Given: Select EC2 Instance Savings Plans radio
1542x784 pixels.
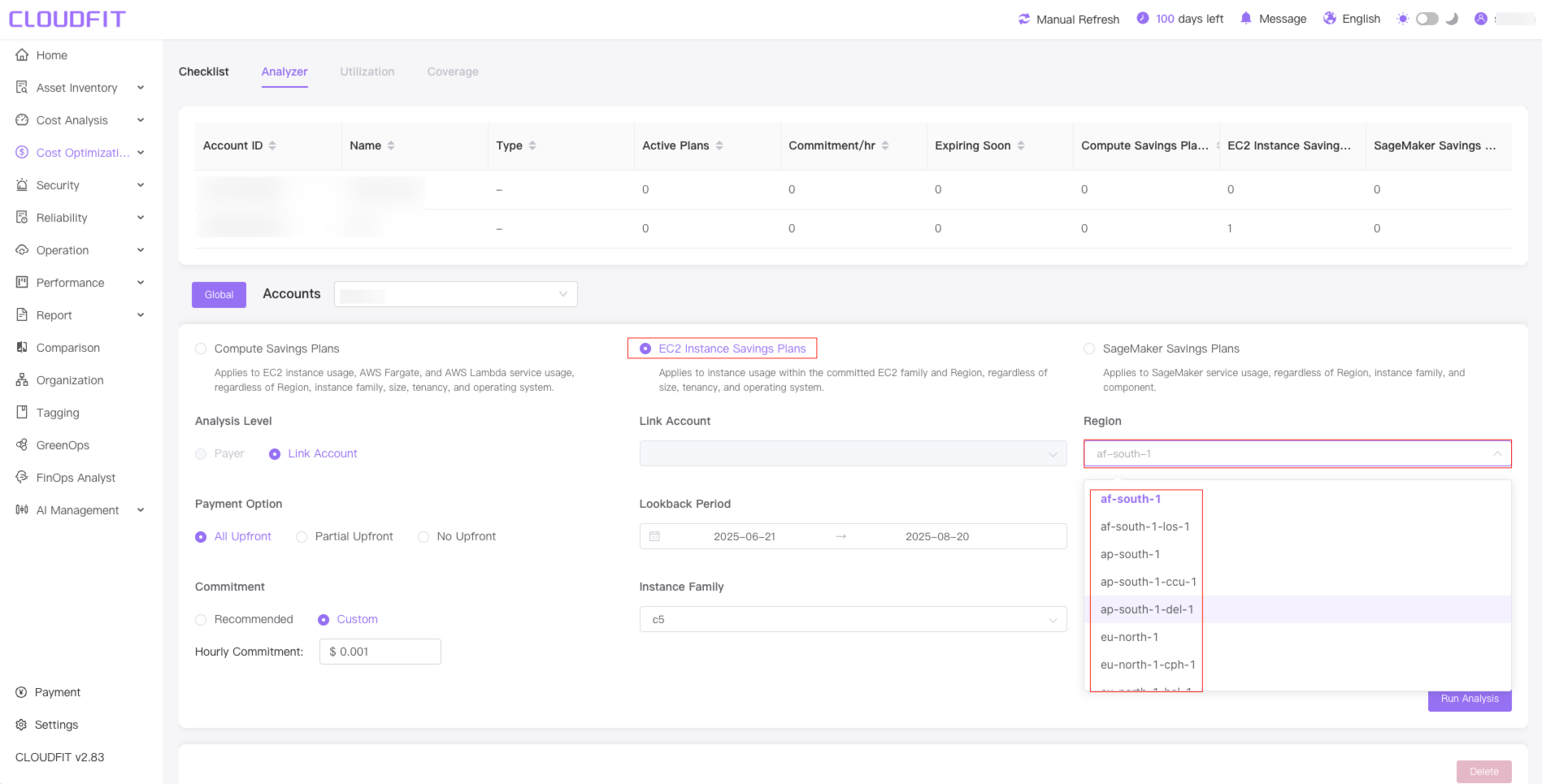Looking at the screenshot, I should pos(645,349).
